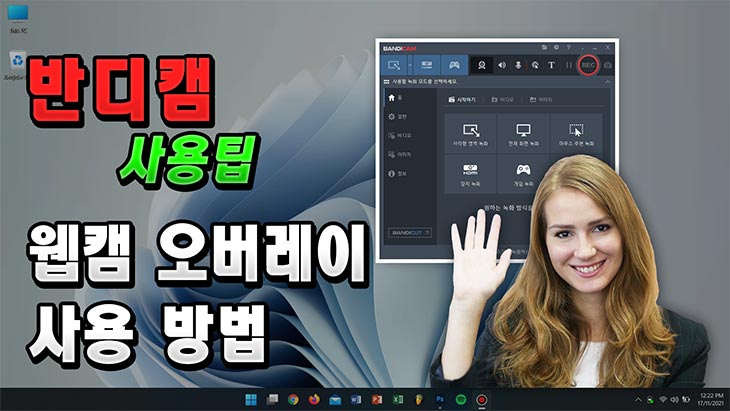Screen dimensions: 730x411
Task: Click the BANDICUT link button
Action: [x=409, y=232]
